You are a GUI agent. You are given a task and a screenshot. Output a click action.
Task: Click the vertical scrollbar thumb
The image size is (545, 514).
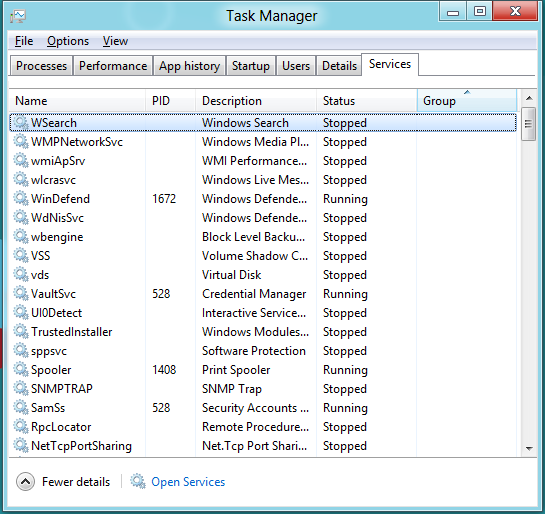[528, 124]
